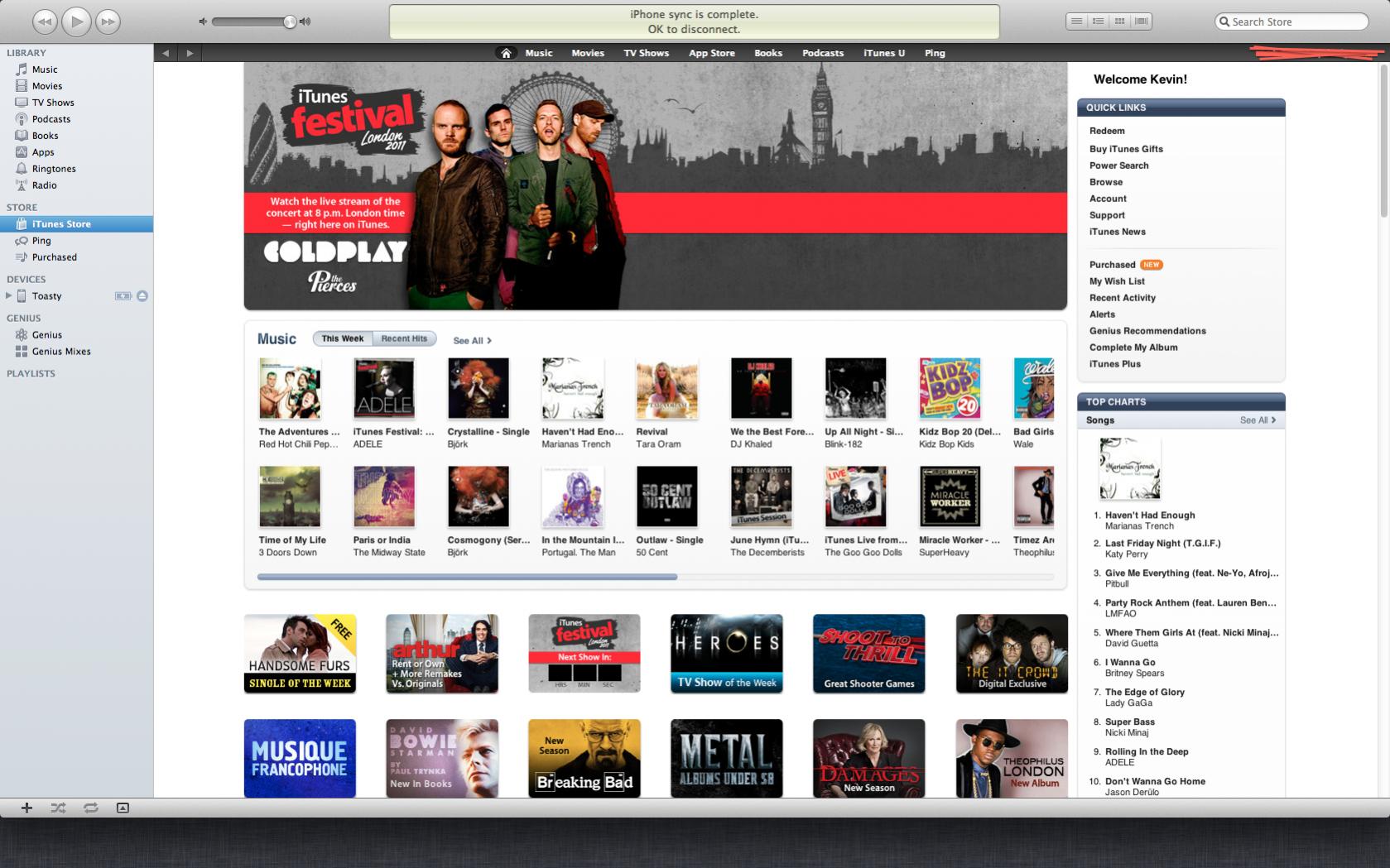Open the Podcasts store tab
The width and height of the screenshot is (1390, 868).
(x=823, y=53)
